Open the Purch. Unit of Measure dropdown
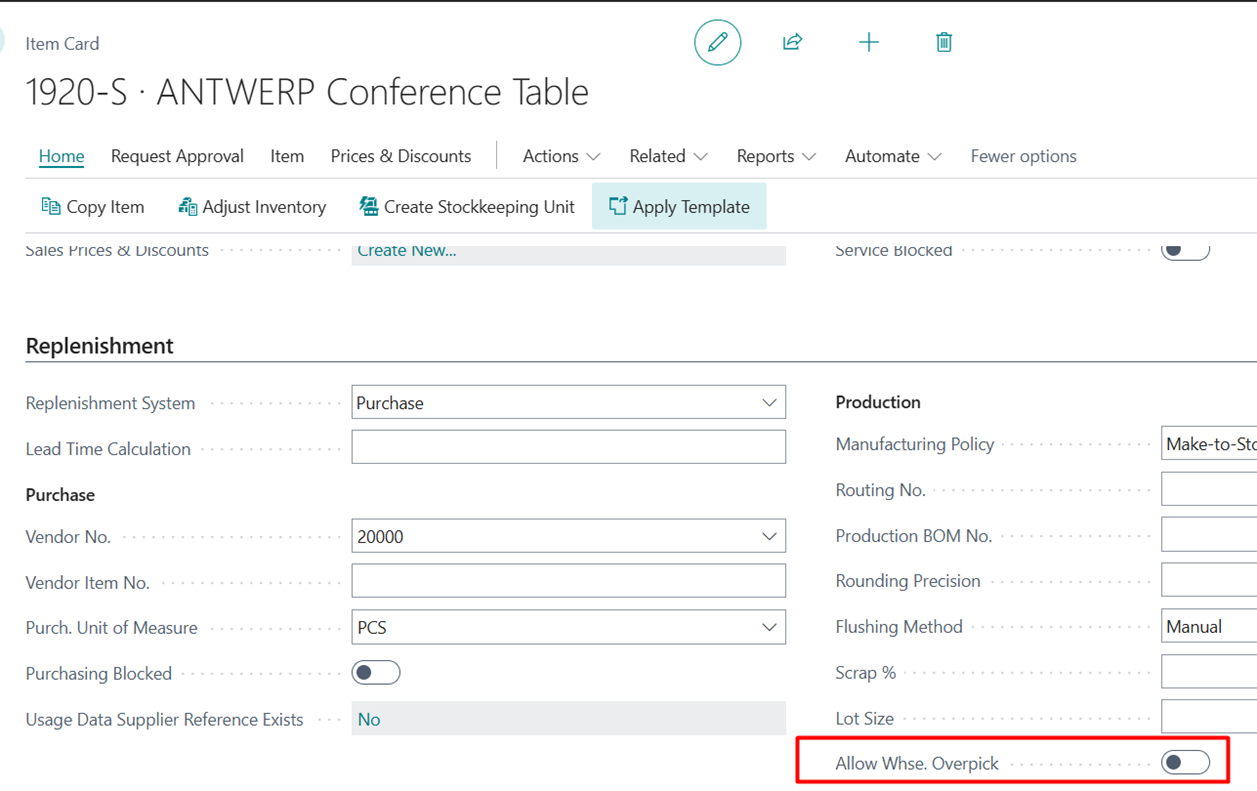This screenshot has height=791, width=1257. pyautogui.click(x=769, y=628)
